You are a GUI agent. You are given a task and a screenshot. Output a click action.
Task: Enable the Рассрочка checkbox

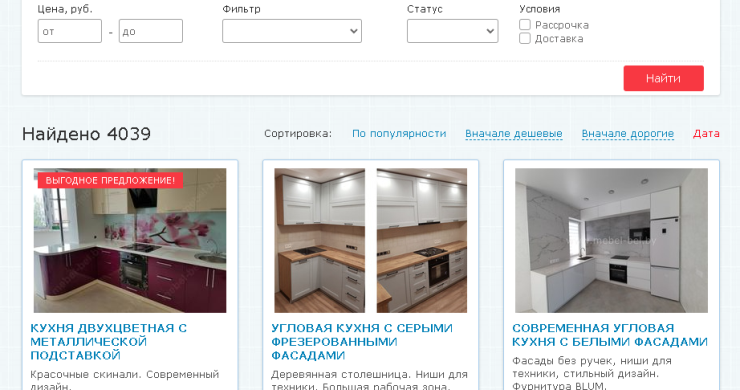525,25
